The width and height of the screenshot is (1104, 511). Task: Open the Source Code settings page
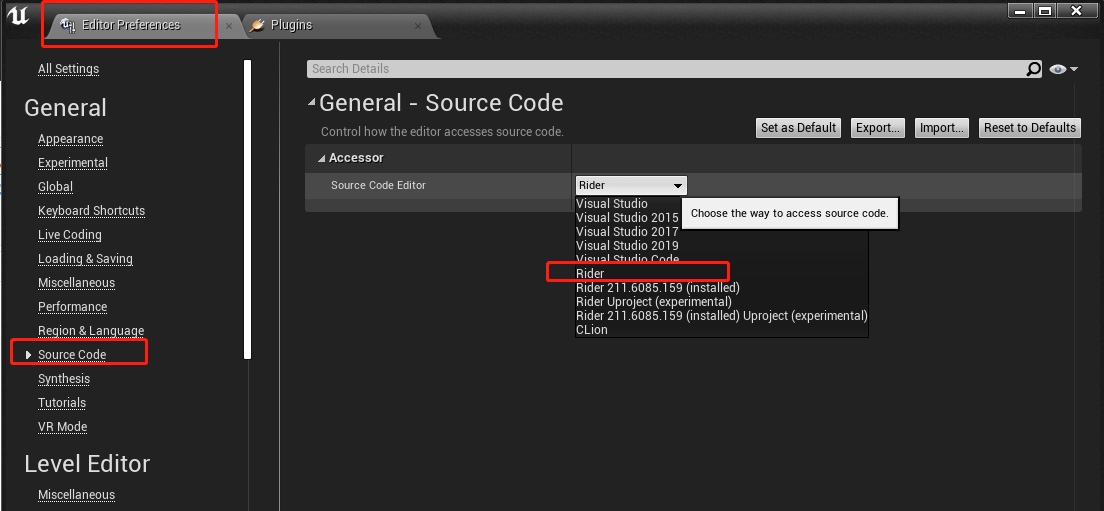tap(72, 354)
